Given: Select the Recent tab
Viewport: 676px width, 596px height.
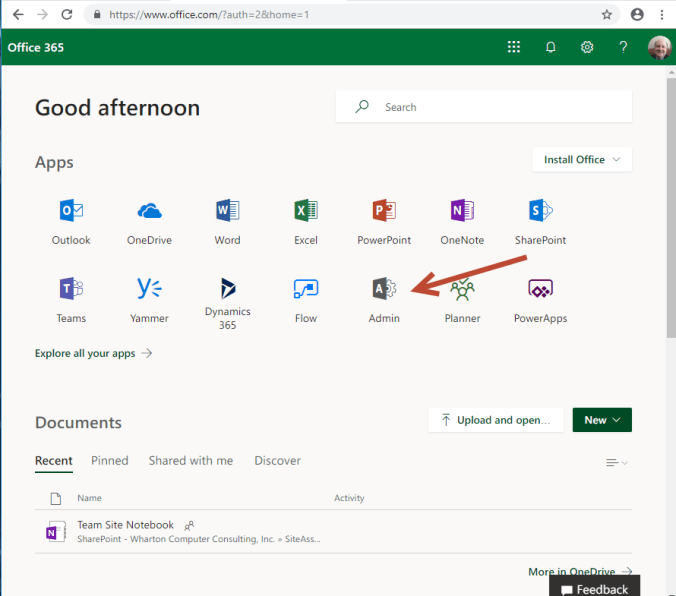Looking at the screenshot, I should tap(53, 461).
